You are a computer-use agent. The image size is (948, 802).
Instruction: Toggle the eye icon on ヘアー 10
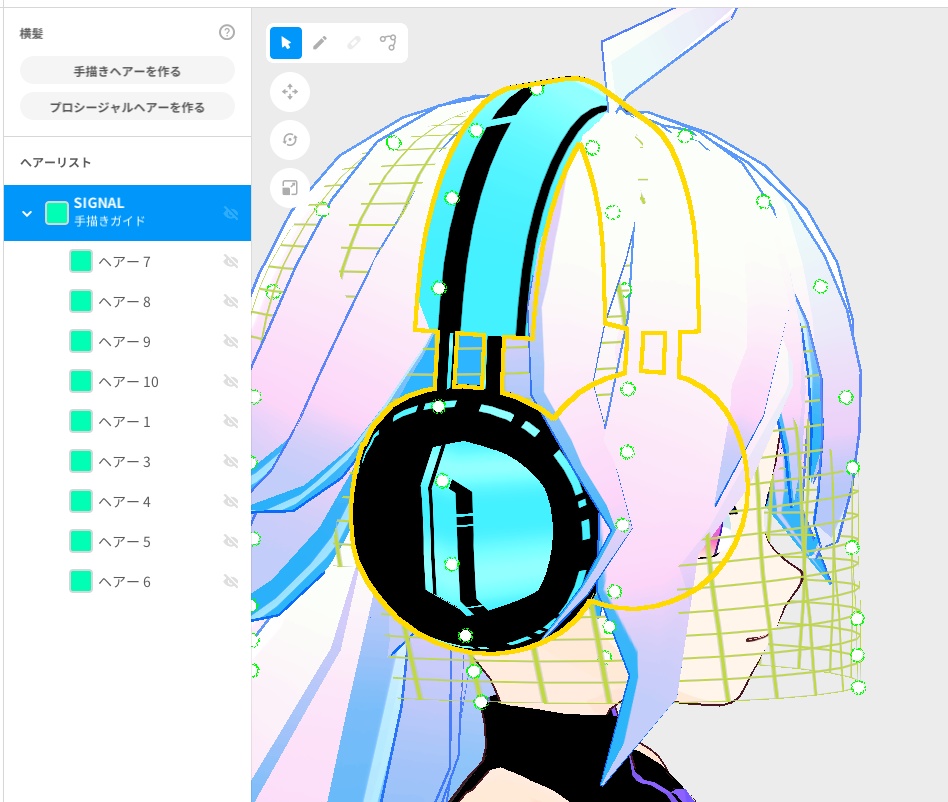coord(232,381)
